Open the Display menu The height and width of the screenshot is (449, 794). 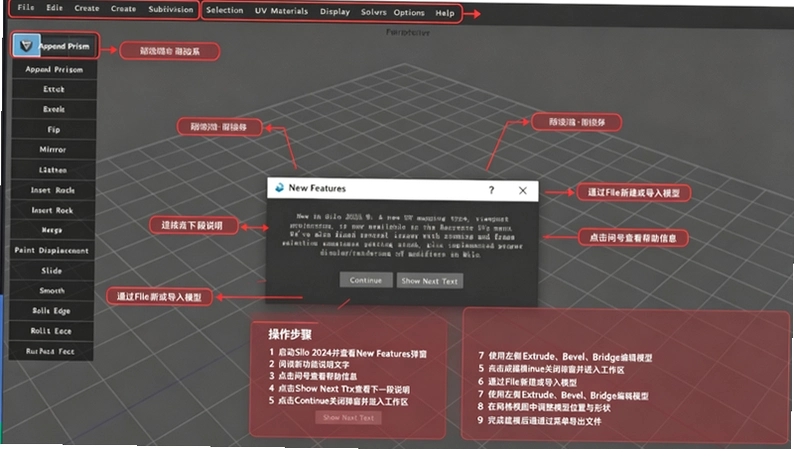[x=335, y=11]
